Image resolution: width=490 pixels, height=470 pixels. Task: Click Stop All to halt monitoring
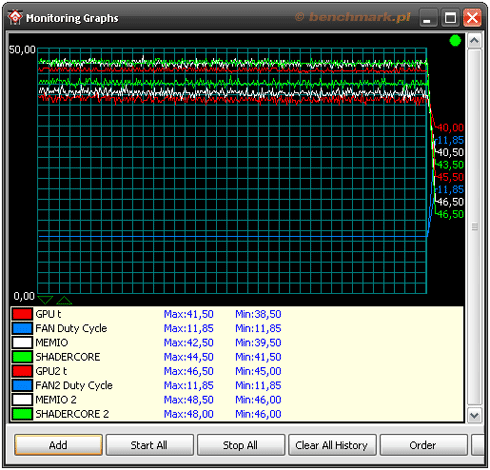point(241,445)
